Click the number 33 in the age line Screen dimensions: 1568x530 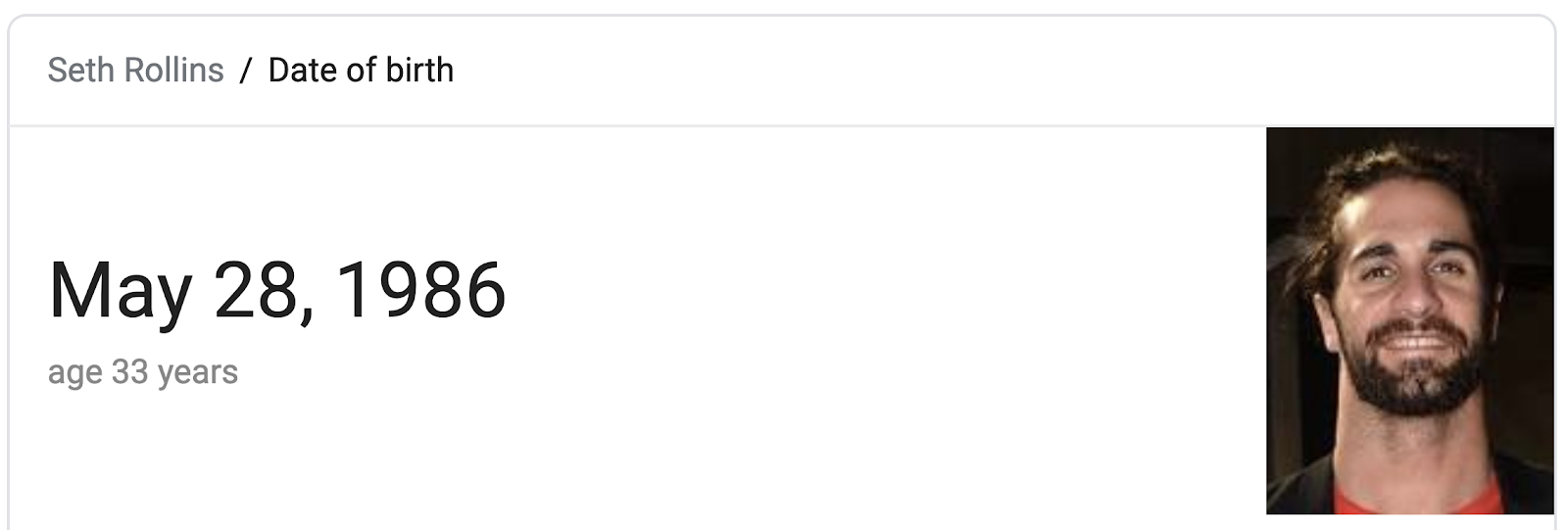tap(129, 372)
